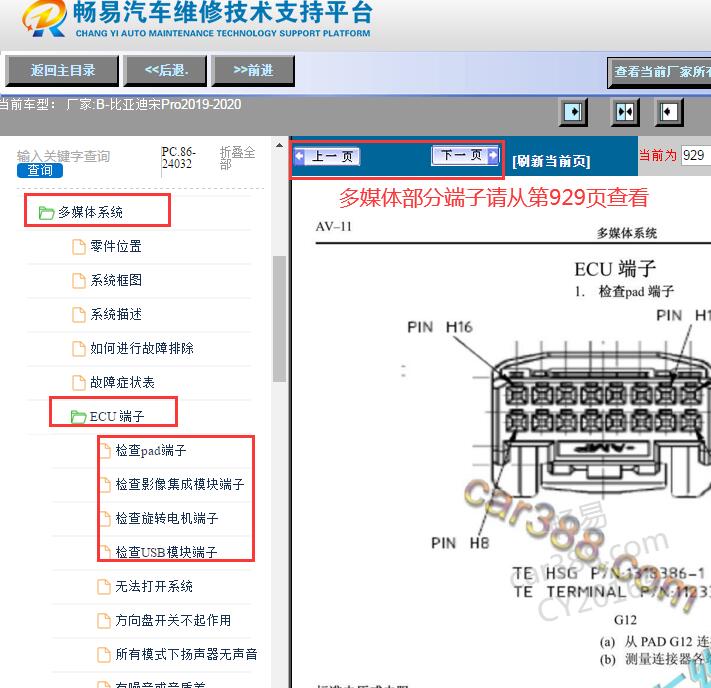Click the AV-11 page label
The width and height of the screenshot is (711, 688).
(x=334, y=227)
